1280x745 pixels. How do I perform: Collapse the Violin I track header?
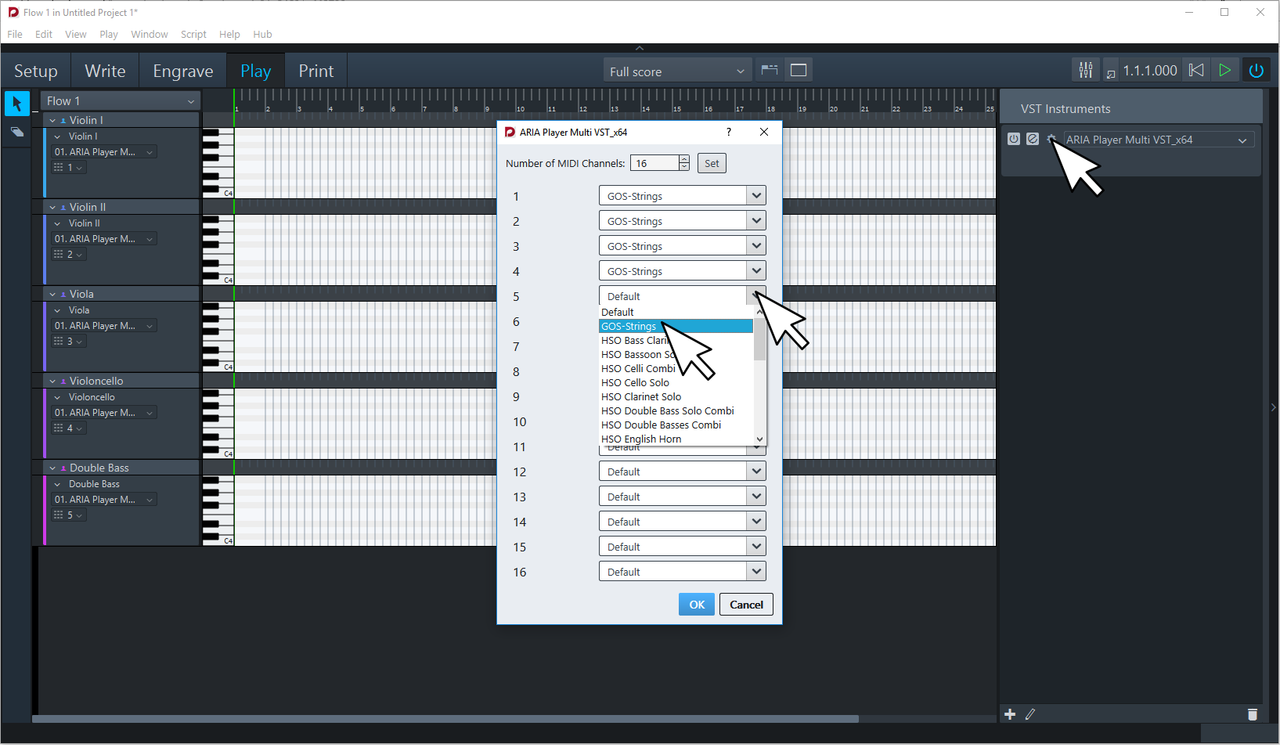(x=52, y=120)
